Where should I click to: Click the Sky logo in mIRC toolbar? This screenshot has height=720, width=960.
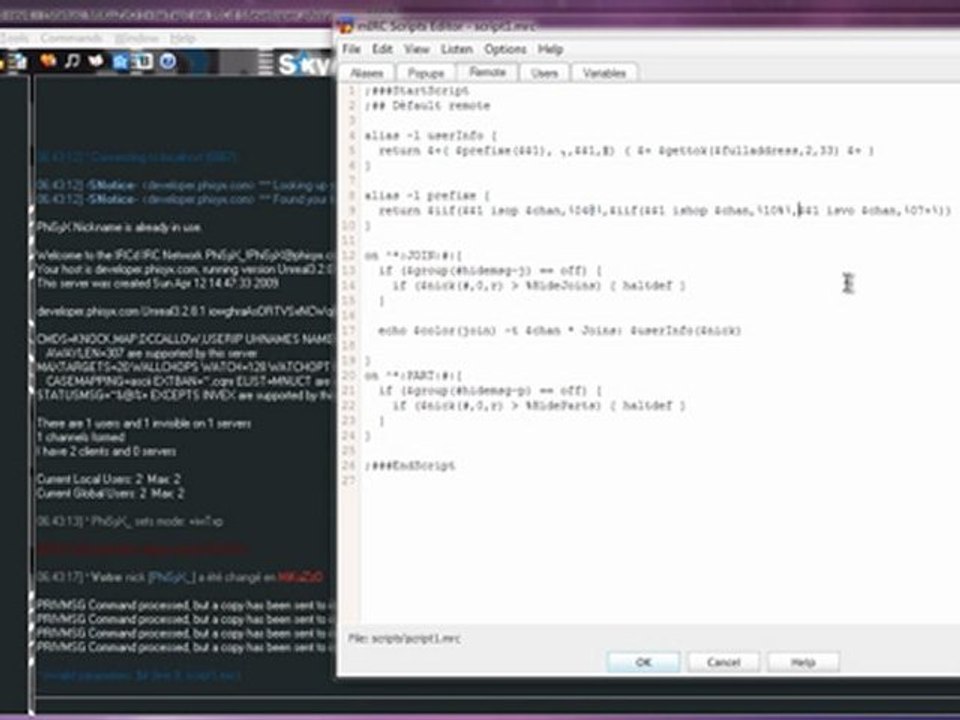304,64
